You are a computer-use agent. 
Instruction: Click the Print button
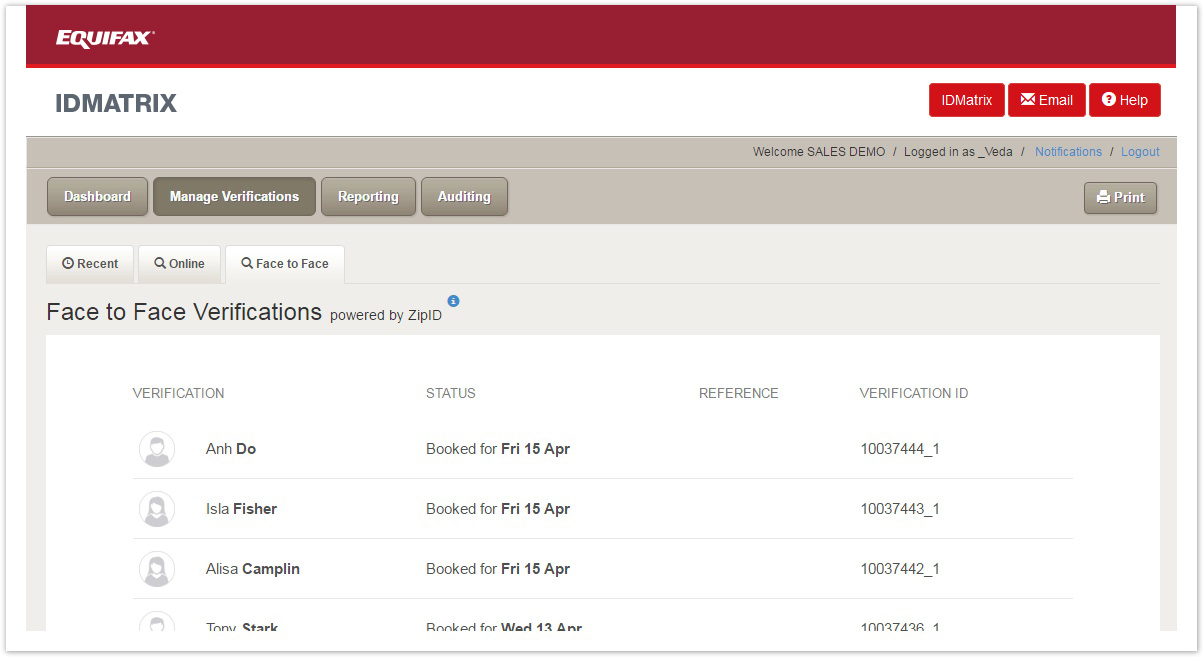1121,197
